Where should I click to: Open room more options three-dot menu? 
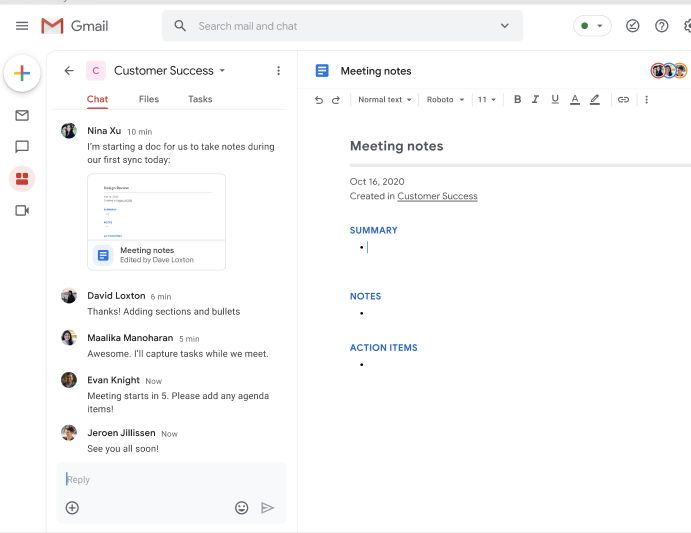[278, 71]
